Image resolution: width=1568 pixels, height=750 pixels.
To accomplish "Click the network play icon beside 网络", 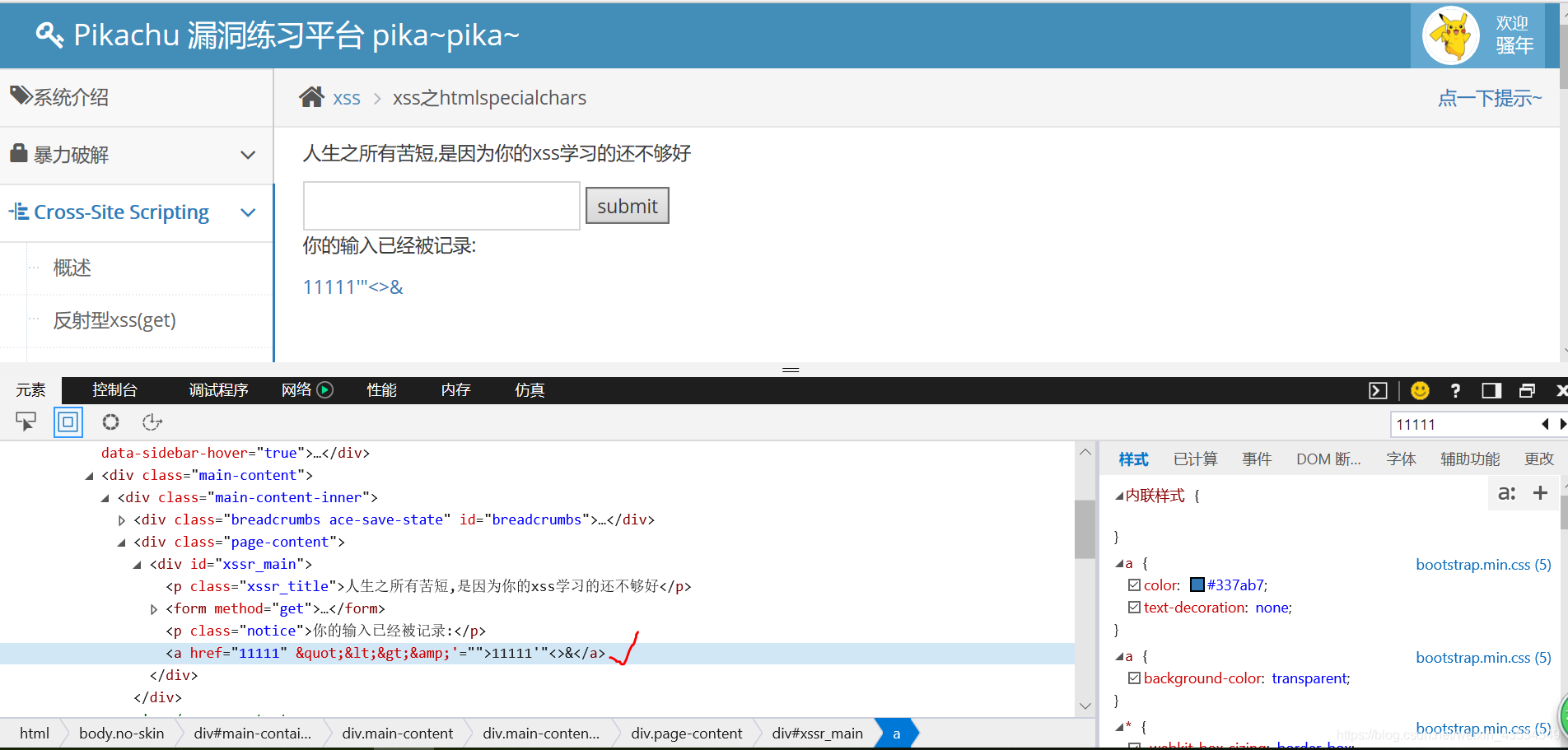I will pyautogui.click(x=325, y=390).
